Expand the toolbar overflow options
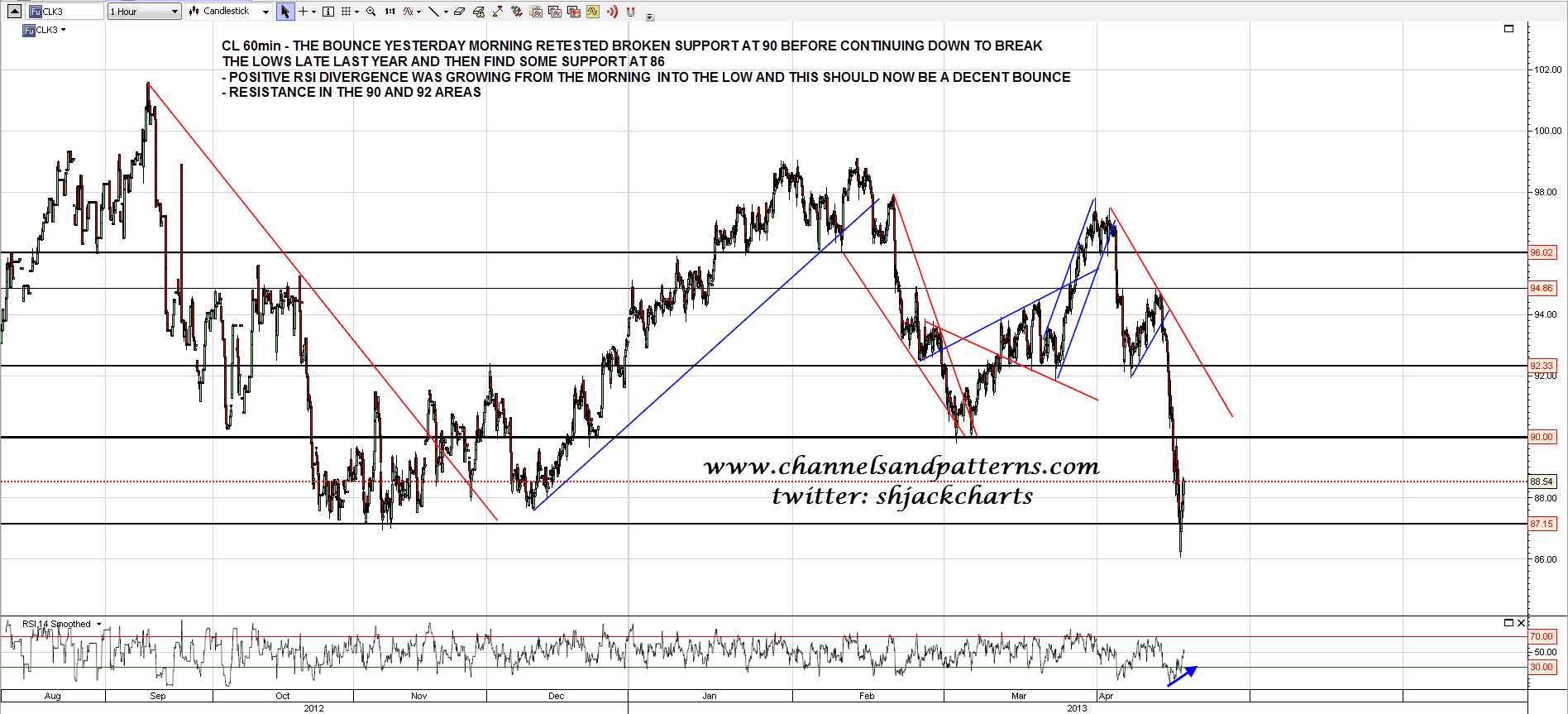1568x714 pixels. coord(649,16)
